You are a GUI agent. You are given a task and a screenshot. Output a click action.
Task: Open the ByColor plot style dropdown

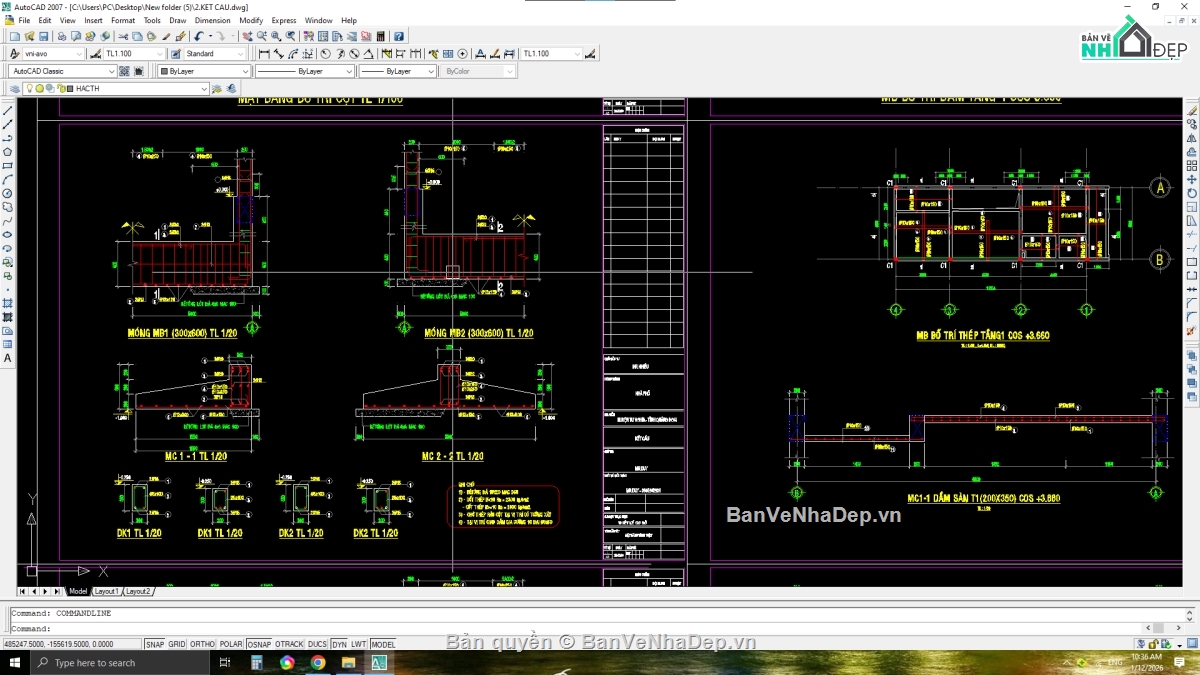tap(478, 71)
